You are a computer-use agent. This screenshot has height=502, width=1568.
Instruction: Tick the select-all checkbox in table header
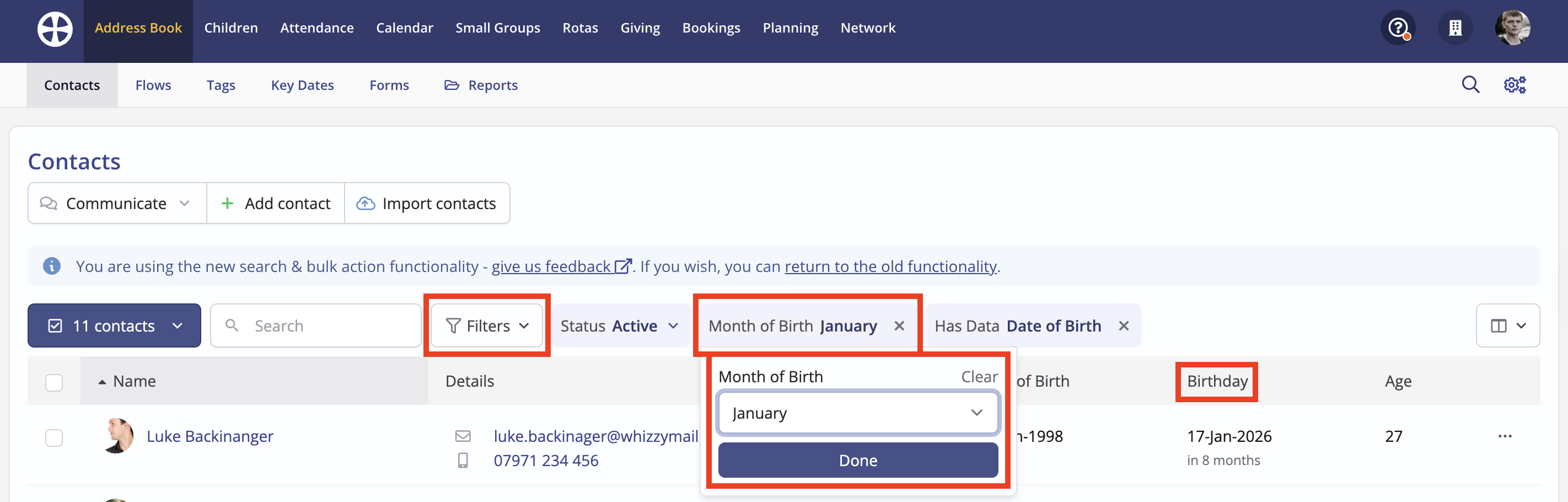pyautogui.click(x=54, y=382)
